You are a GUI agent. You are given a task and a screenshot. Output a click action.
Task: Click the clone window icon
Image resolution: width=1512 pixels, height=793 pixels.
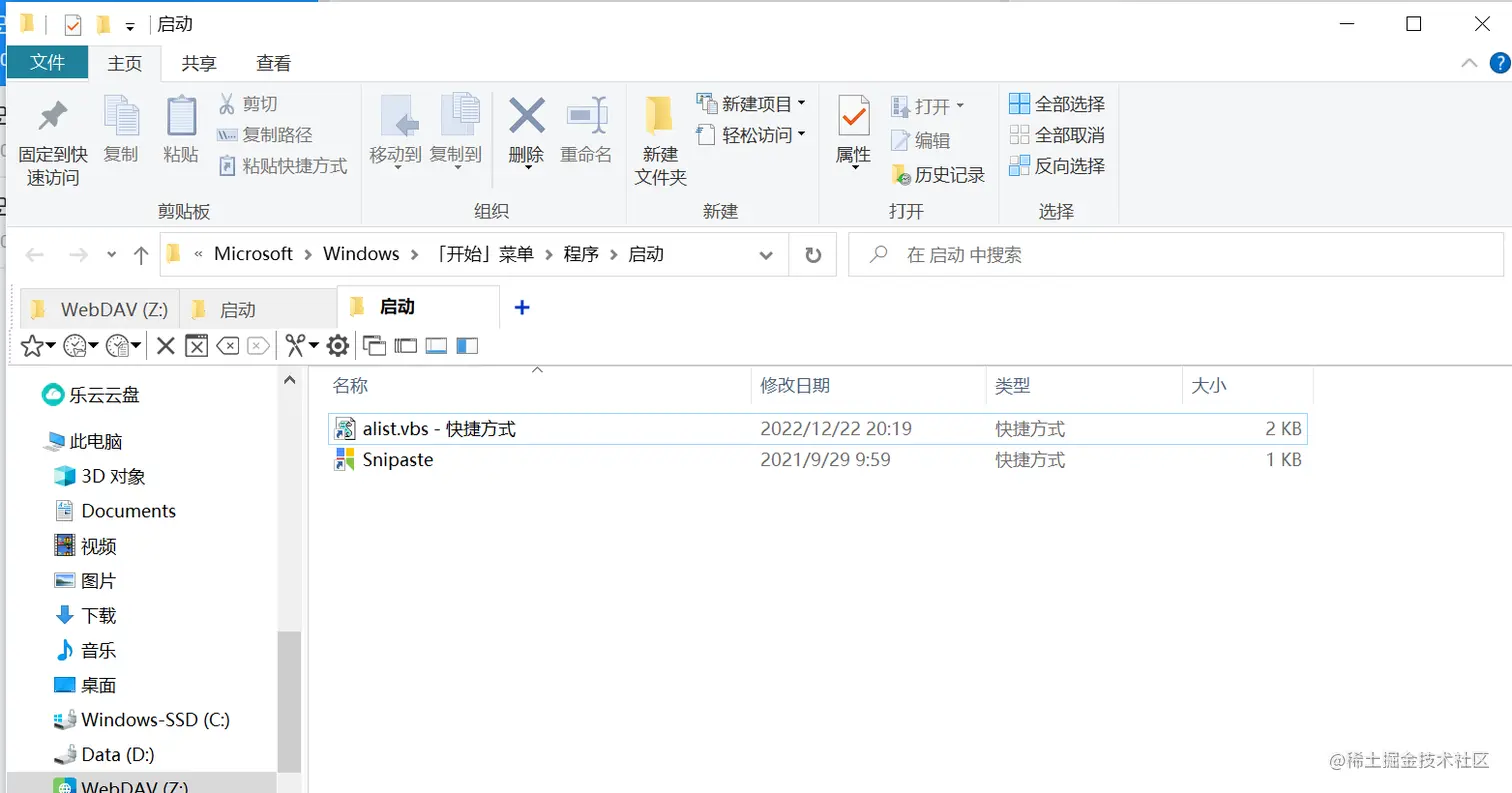[375, 345]
